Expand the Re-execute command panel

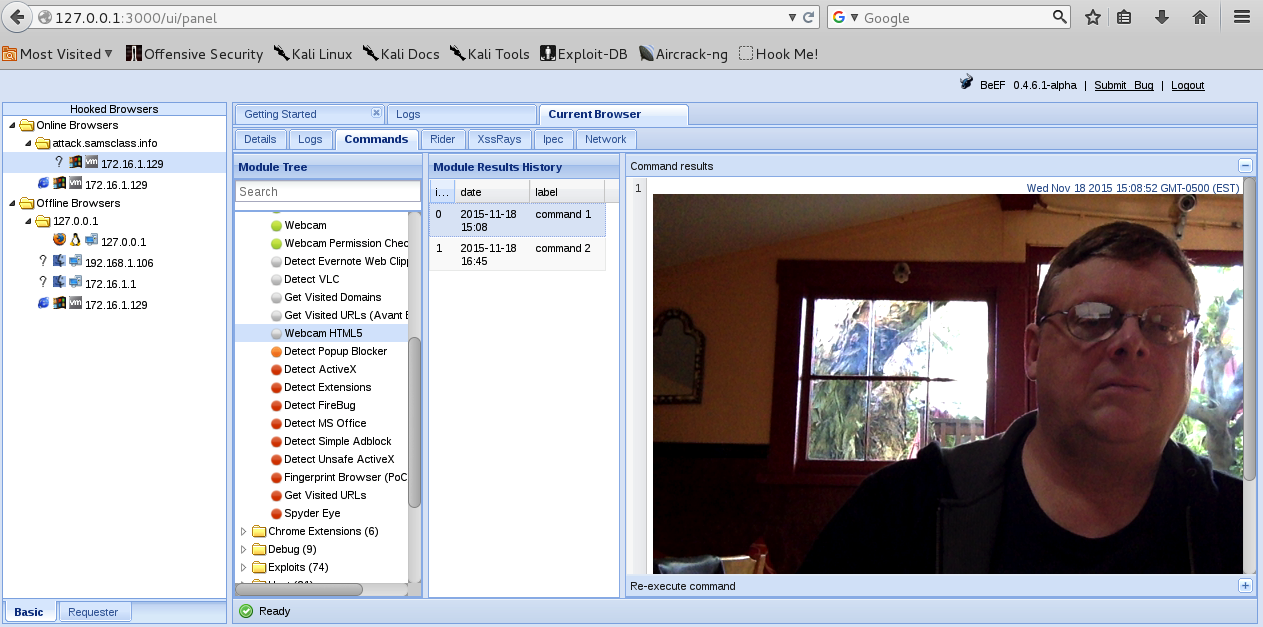pos(1245,586)
